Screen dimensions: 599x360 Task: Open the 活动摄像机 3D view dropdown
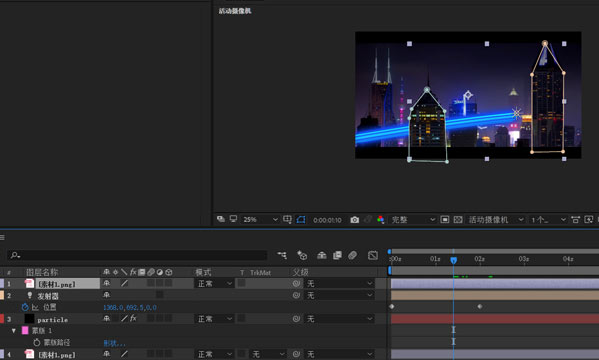click(x=496, y=219)
